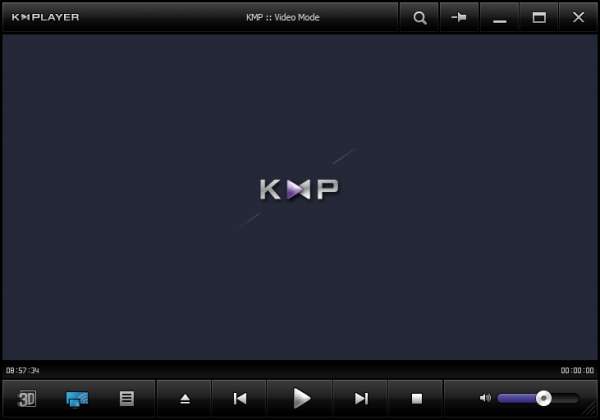Click the total time 00:00:00 display
Viewport: 600px width, 420px height.
click(577, 370)
